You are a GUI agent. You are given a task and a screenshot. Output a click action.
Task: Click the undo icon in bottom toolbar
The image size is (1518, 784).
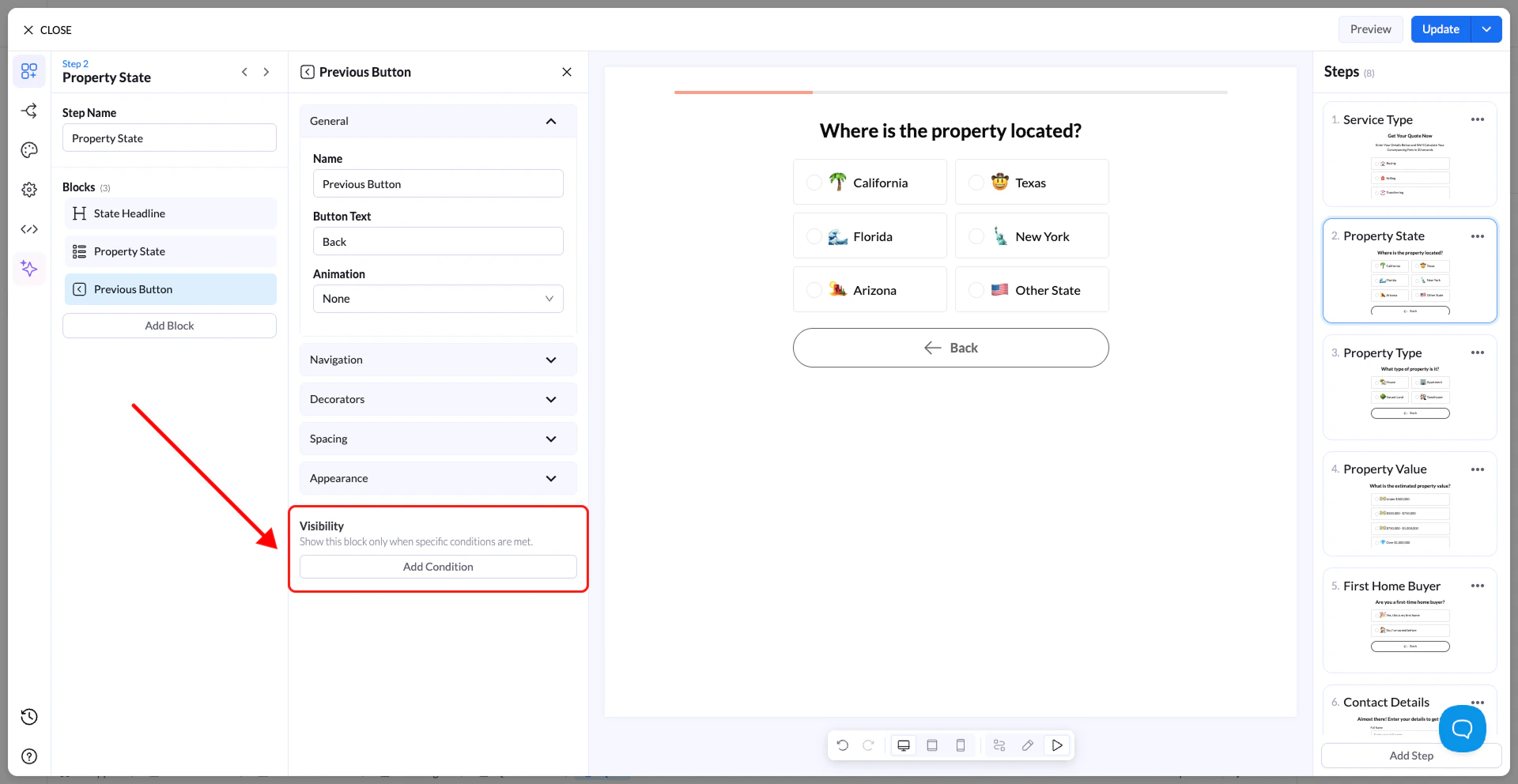[x=843, y=745]
